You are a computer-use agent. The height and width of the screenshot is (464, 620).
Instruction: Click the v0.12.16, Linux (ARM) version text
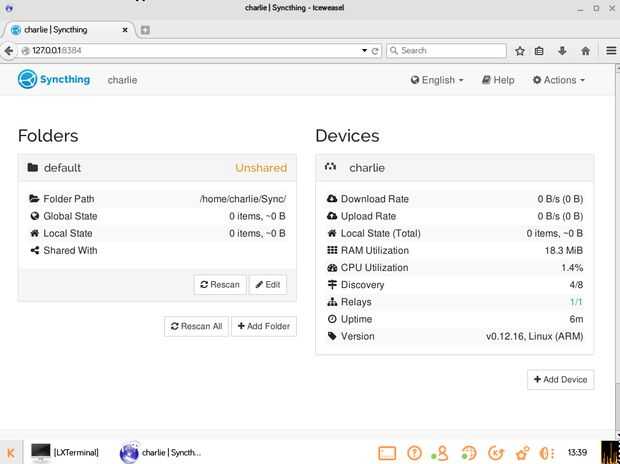[x=535, y=337]
